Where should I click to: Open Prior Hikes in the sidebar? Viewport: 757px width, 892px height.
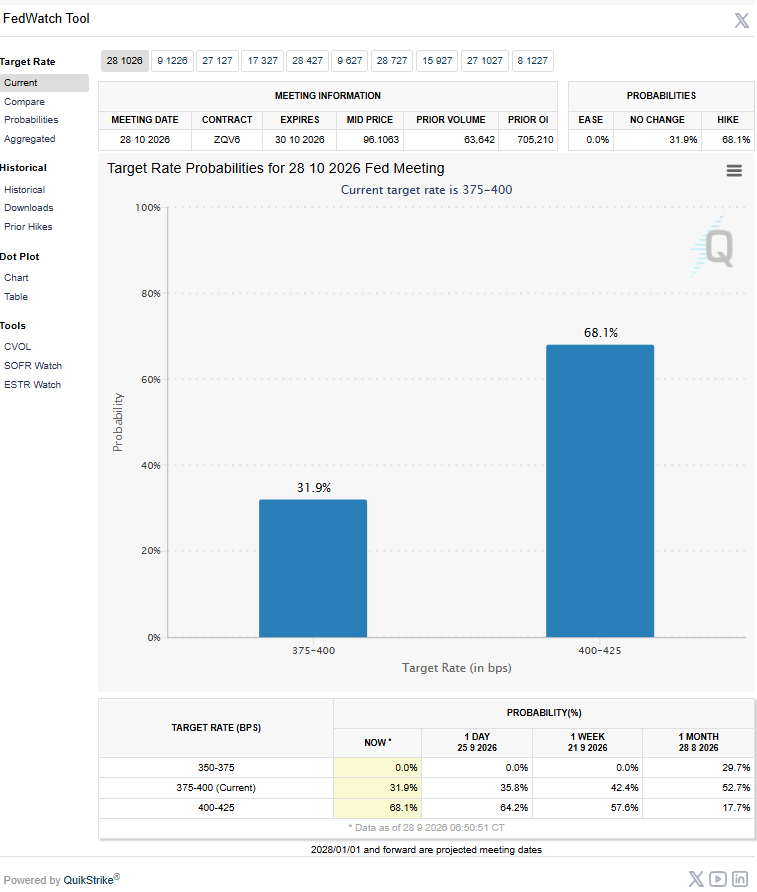(x=28, y=227)
